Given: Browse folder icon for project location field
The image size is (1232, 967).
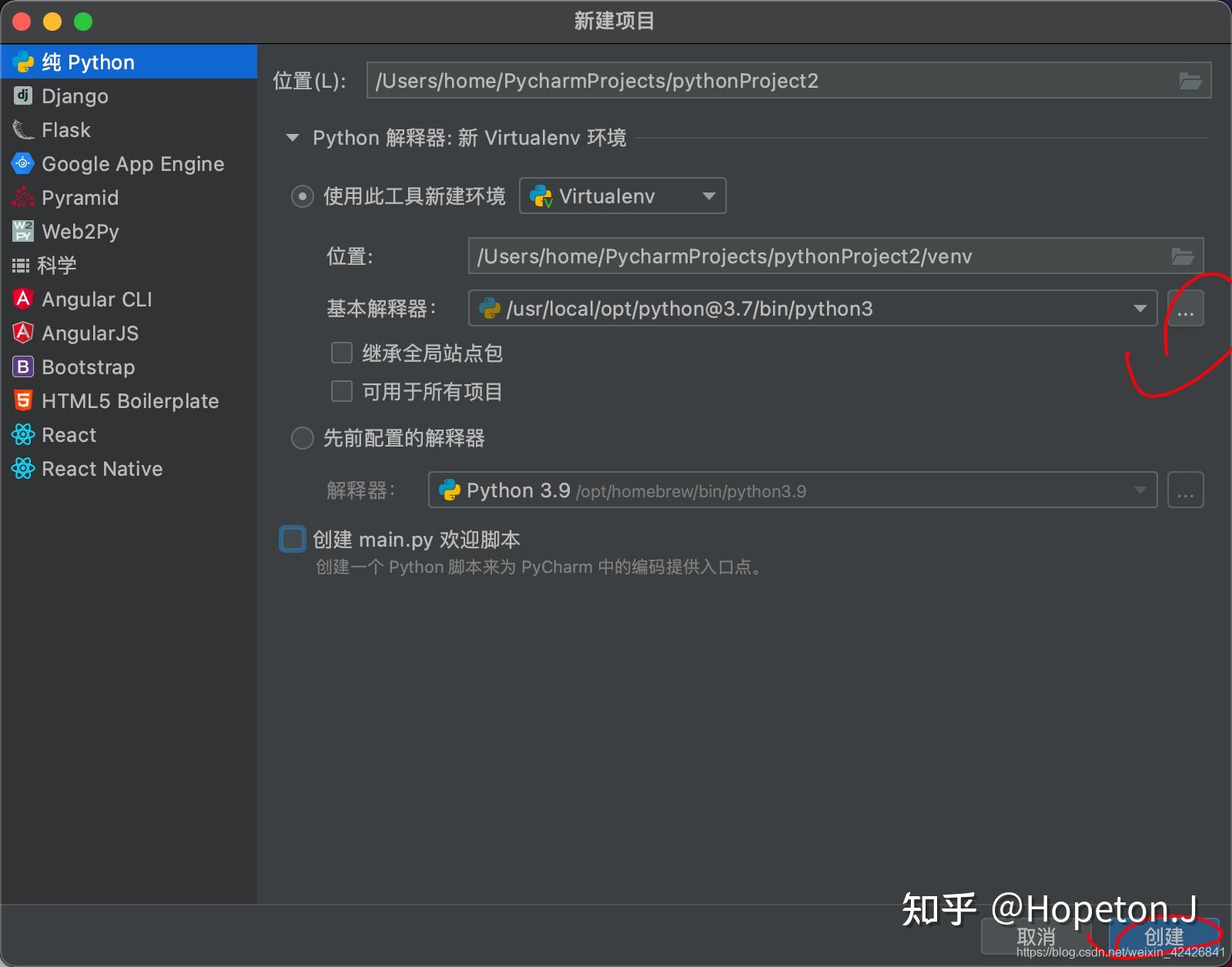Looking at the screenshot, I should tap(1190, 81).
